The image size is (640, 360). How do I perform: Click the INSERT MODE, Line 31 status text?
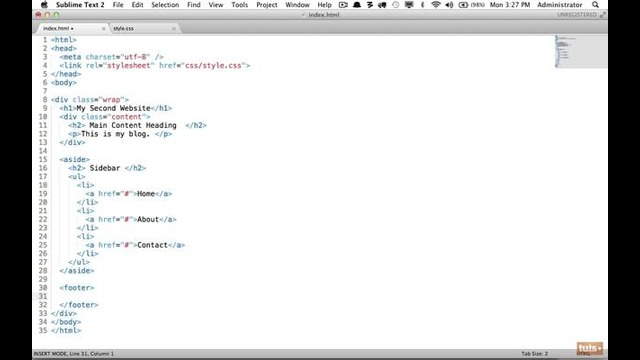(x=73, y=353)
